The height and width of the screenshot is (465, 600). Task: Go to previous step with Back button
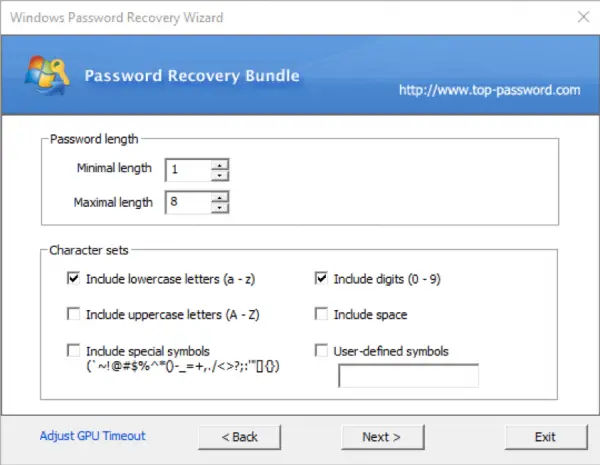[x=240, y=437]
